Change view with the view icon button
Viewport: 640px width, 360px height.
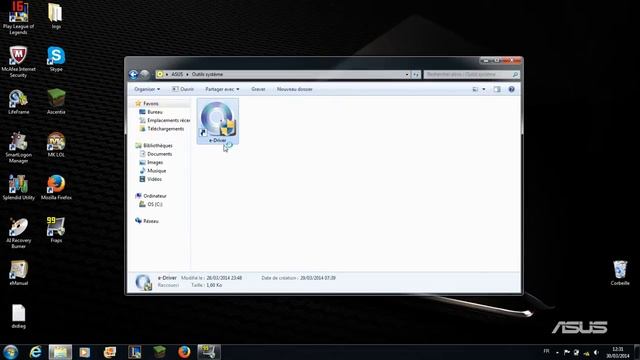pyautogui.click(x=475, y=89)
